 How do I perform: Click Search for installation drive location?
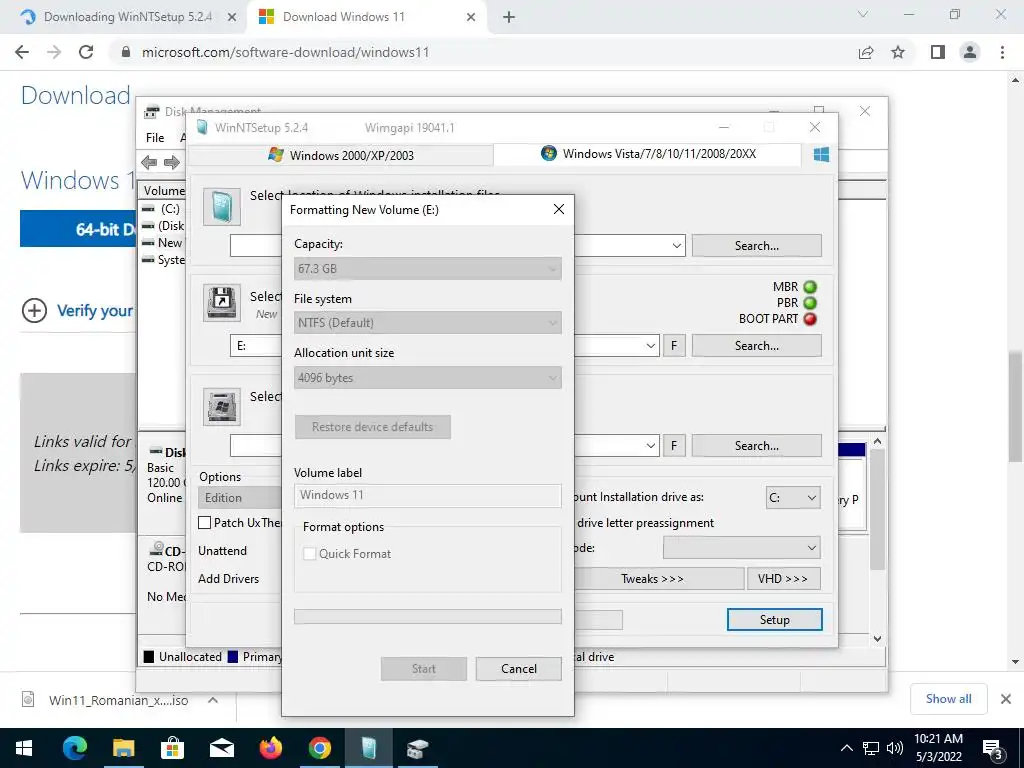(x=757, y=445)
